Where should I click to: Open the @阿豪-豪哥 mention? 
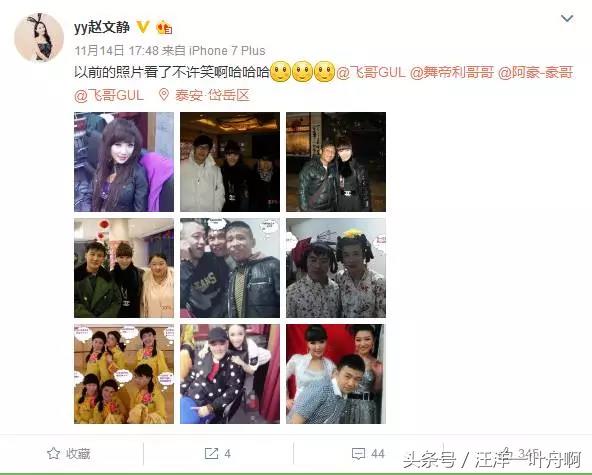tap(536, 72)
